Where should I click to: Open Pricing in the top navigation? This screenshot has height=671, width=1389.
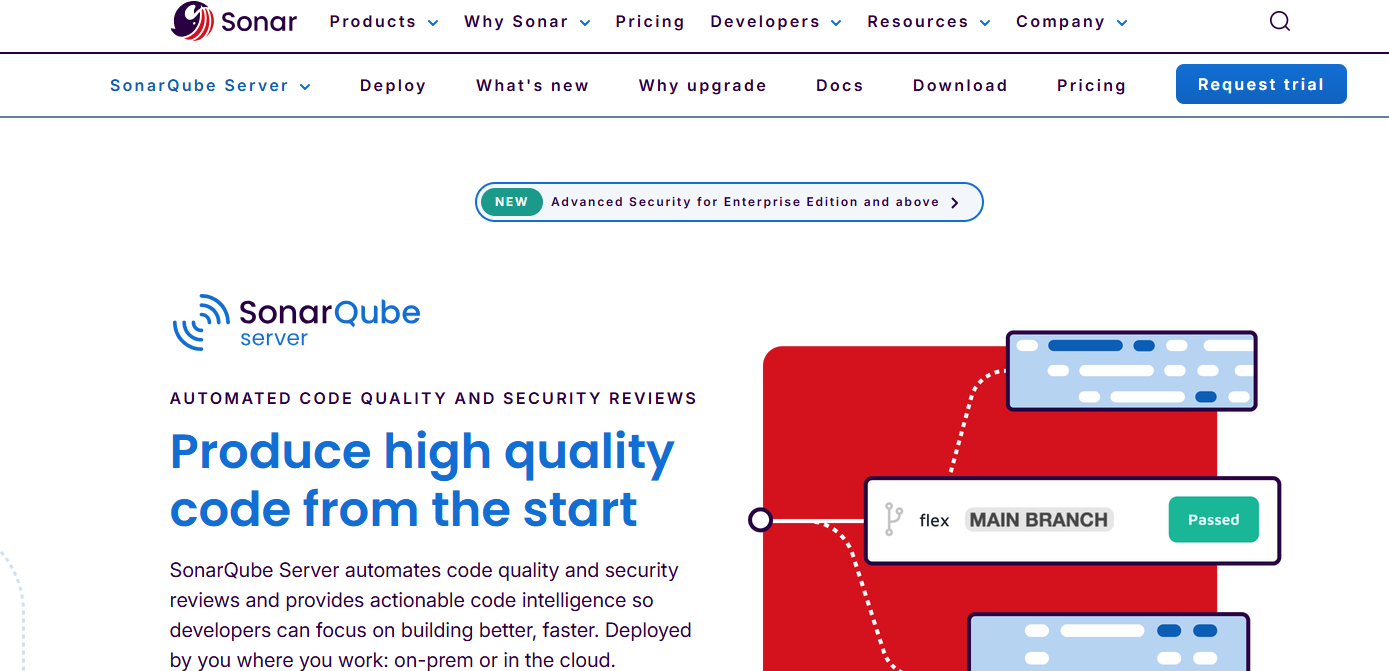(x=650, y=22)
